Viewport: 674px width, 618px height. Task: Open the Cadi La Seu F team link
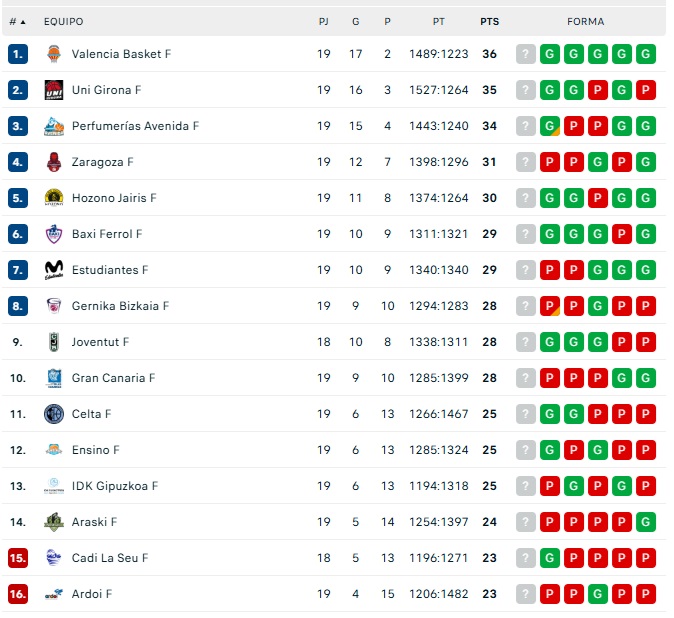click(110, 558)
